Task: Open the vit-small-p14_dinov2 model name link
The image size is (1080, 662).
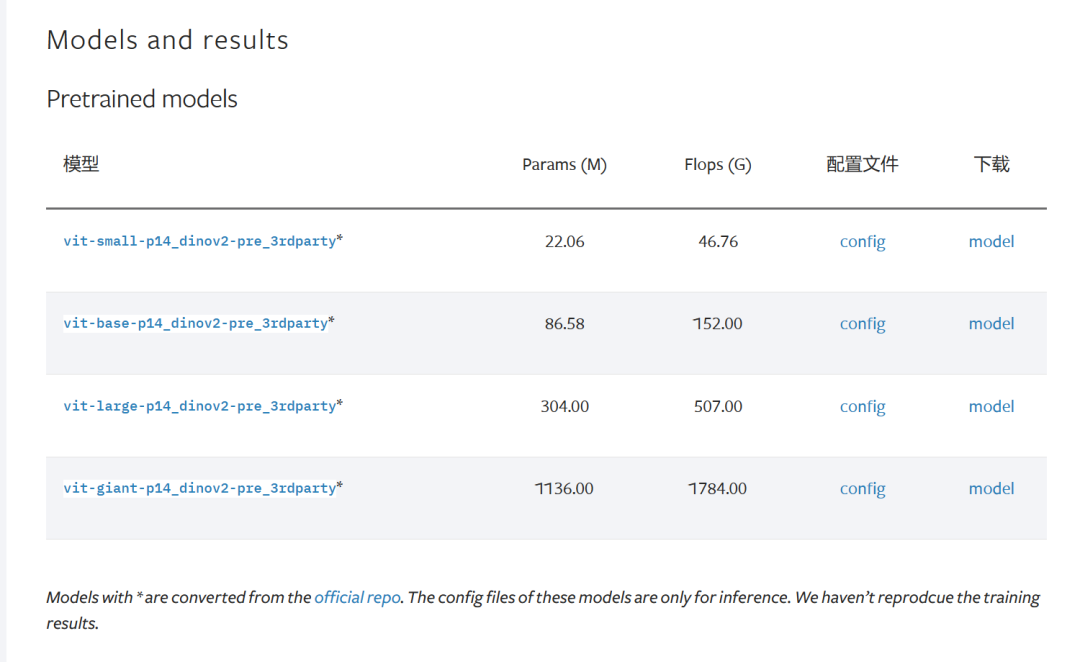Action: point(199,241)
